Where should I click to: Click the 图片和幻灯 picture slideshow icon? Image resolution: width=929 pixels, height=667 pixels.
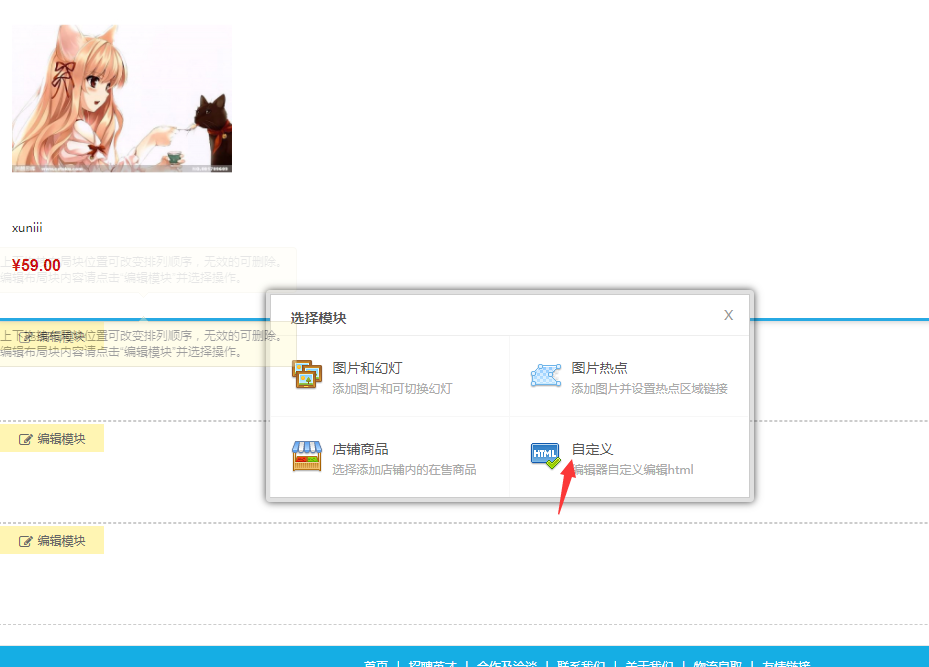307,375
